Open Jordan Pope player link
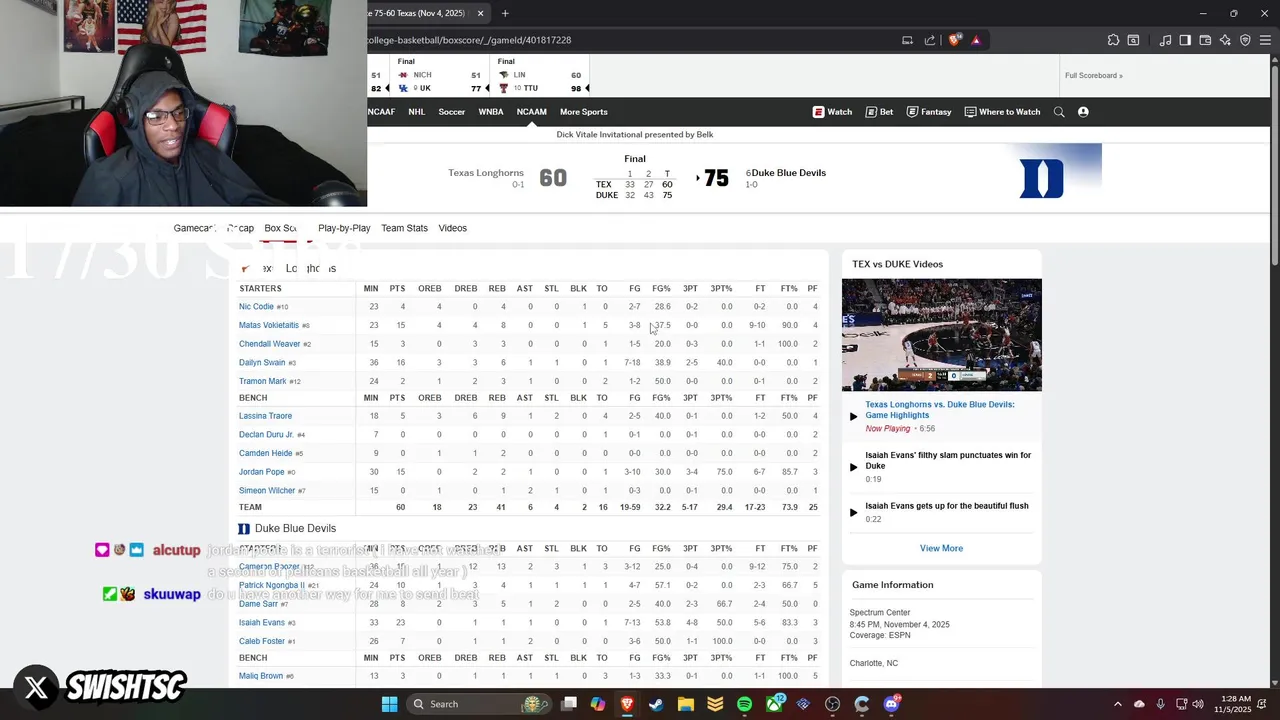This screenshot has height=720, width=1280. coord(262,472)
